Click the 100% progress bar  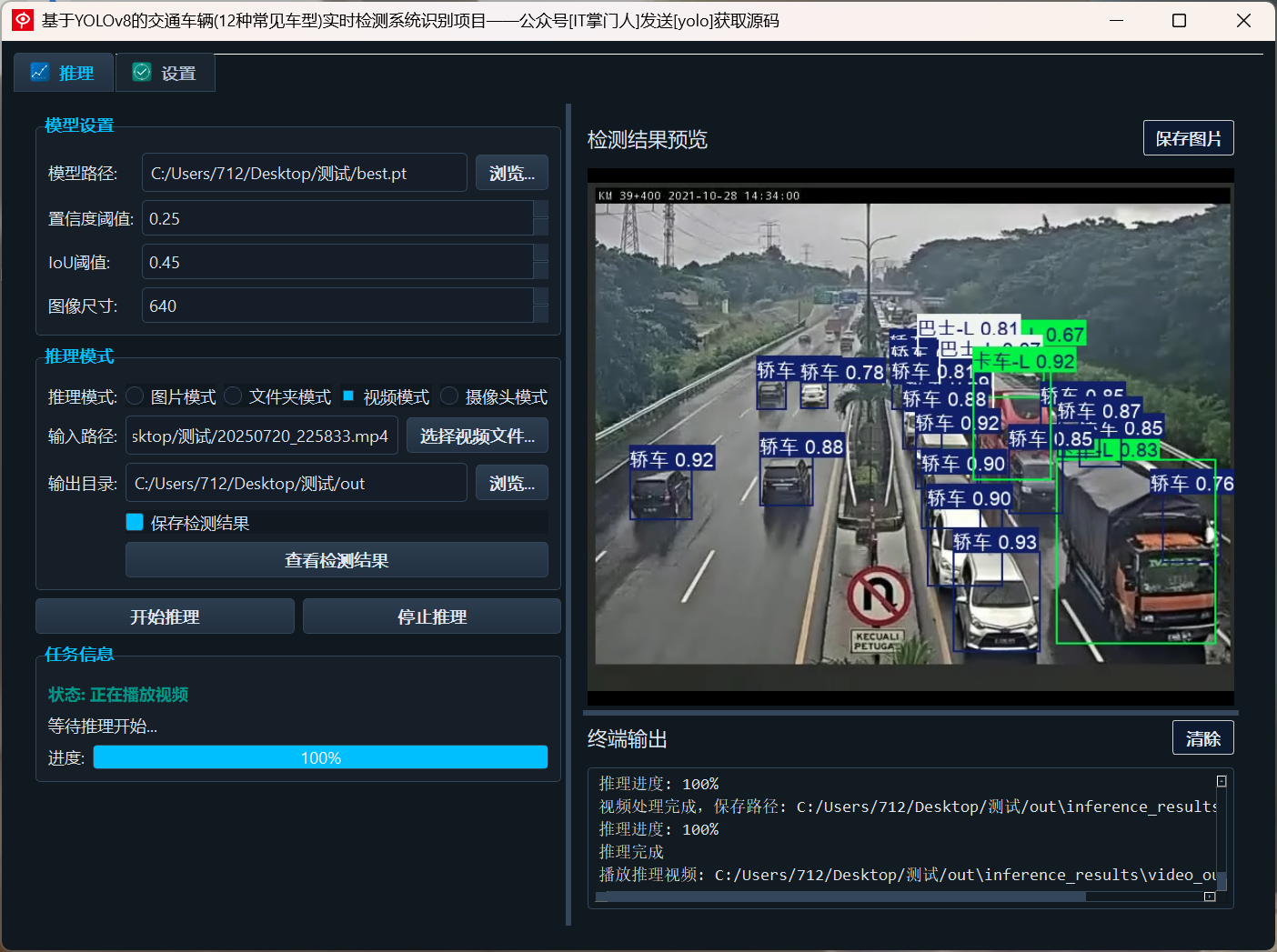(320, 757)
